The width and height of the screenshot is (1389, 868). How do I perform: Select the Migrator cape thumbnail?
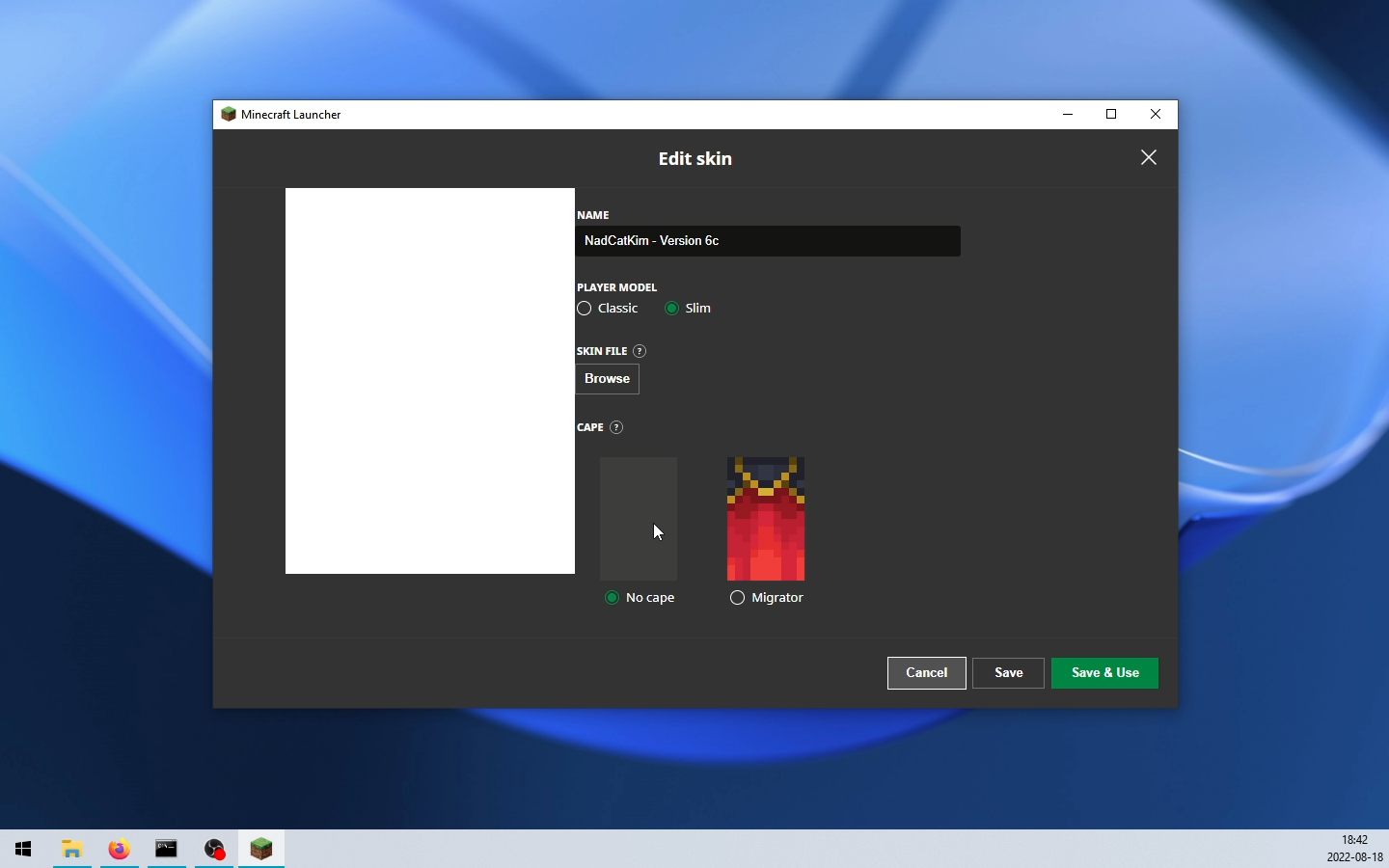pos(767,519)
